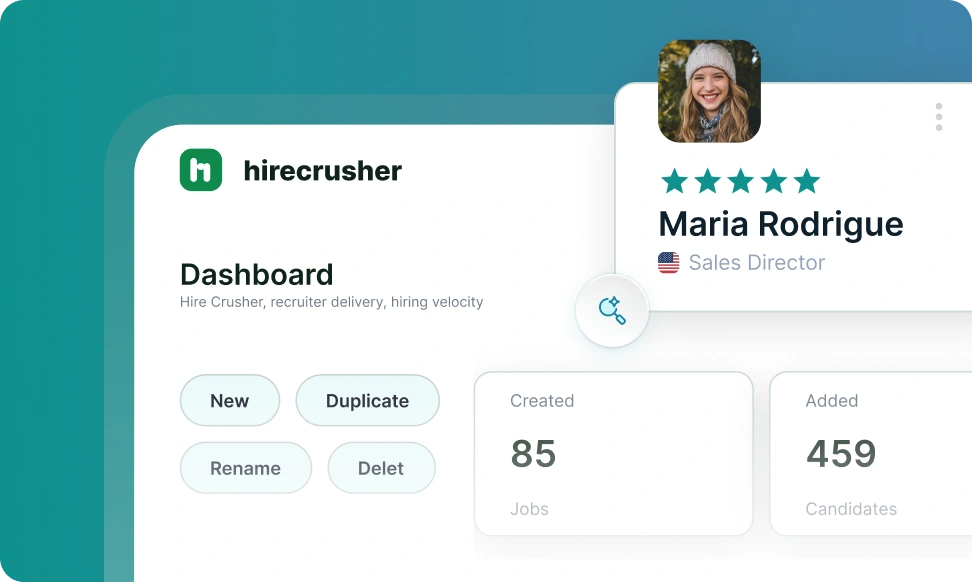The image size is (972, 582).
Task: Open the three-dot menu on profile card
Action: (938, 117)
